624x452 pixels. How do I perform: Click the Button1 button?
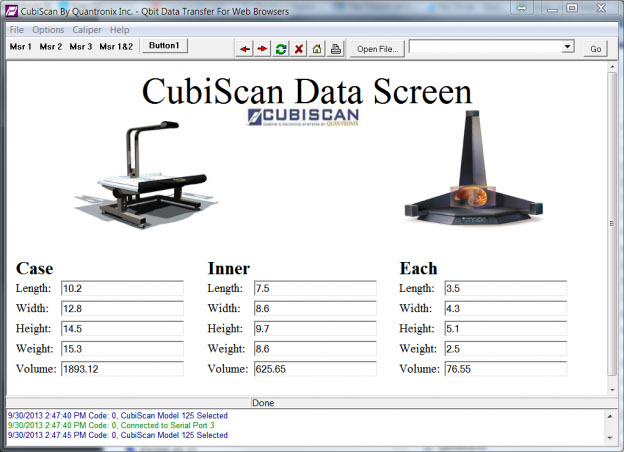click(164, 46)
